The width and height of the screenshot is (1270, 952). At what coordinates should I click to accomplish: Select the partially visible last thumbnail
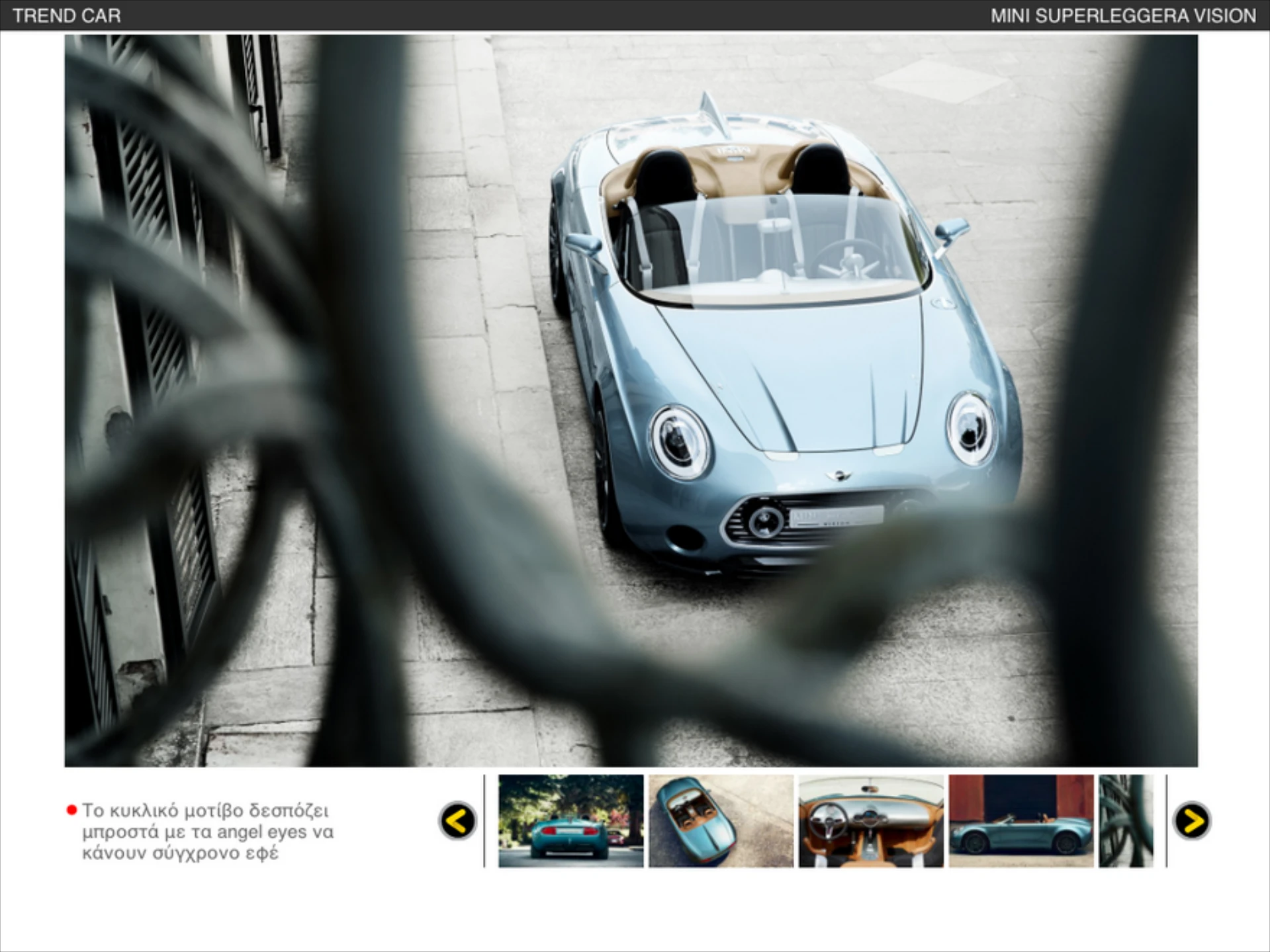[x=1126, y=821]
